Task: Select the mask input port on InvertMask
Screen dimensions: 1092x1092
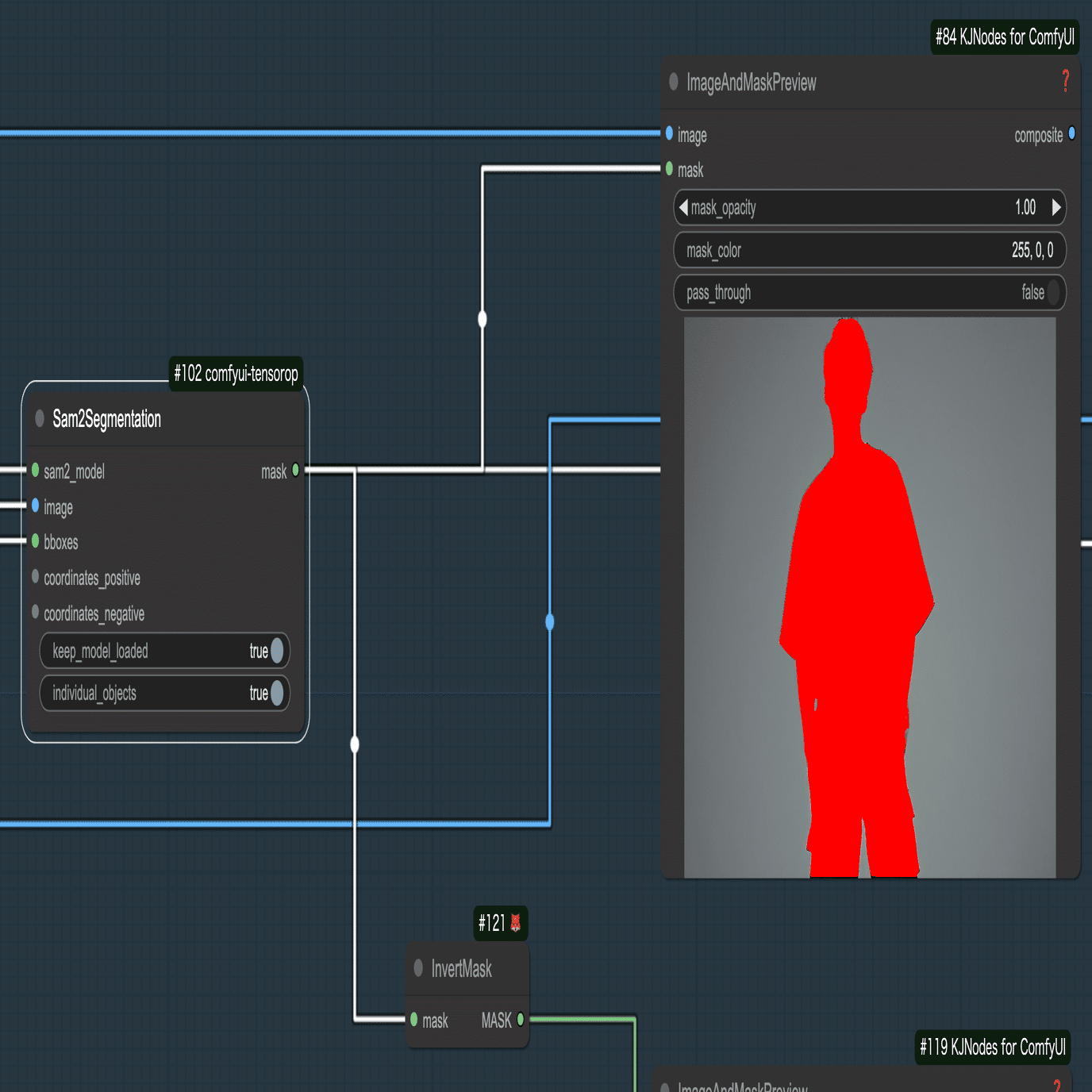Action: [x=413, y=1019]
